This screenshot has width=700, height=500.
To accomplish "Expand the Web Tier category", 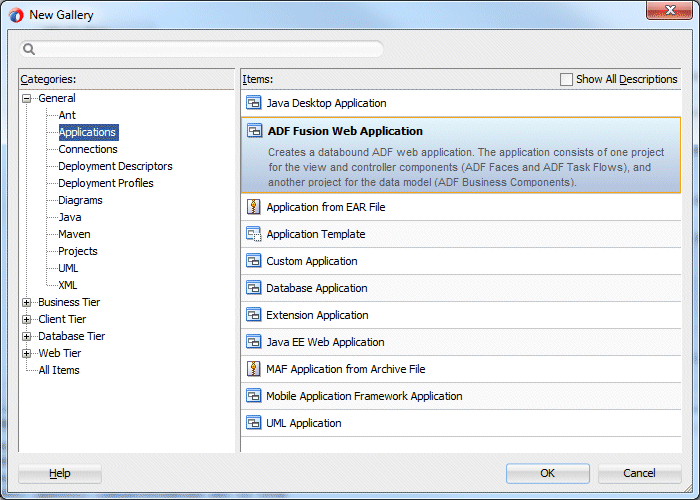I will (x=27, y=353).
